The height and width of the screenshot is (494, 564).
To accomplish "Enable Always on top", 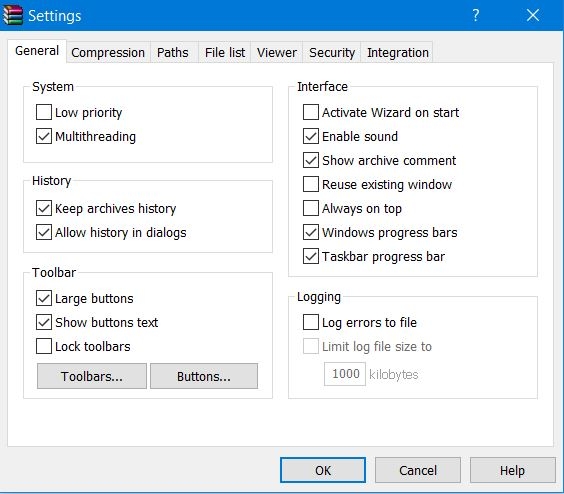I will (311, 208).
